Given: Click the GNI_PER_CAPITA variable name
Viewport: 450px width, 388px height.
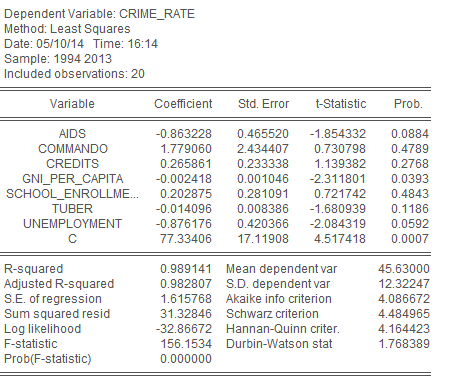Looking at the screenshot, I should 73,179.
